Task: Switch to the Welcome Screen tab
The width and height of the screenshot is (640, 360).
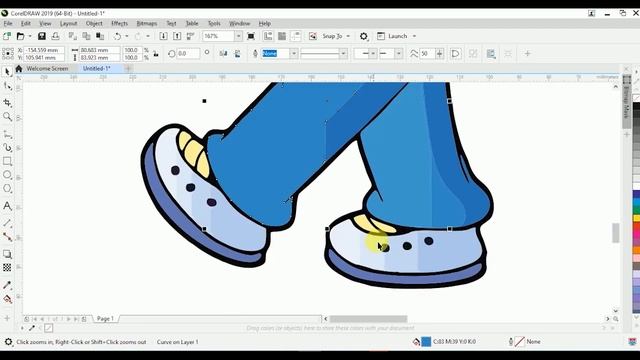Action: pos(47,69)
